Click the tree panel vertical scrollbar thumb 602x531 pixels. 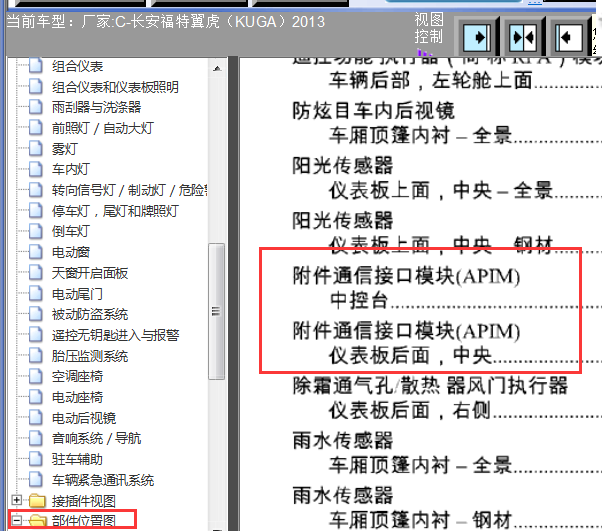click(217, 311)
